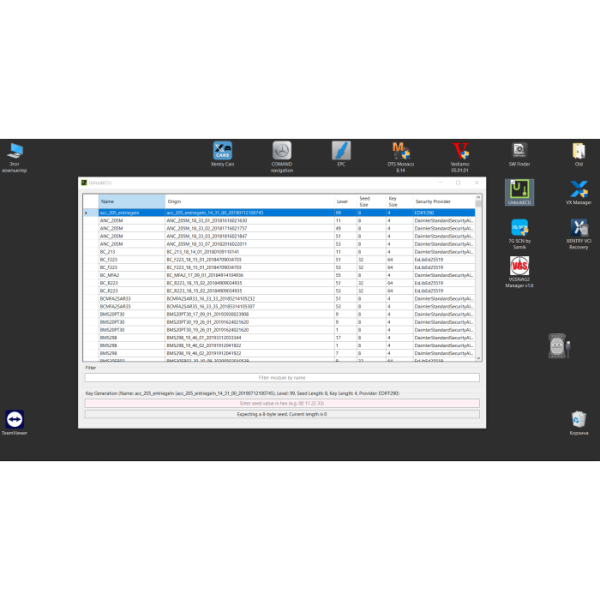600x600 pixels.
Task: Open the Xentry Cars desktop icon
Action: click(222, 151)
